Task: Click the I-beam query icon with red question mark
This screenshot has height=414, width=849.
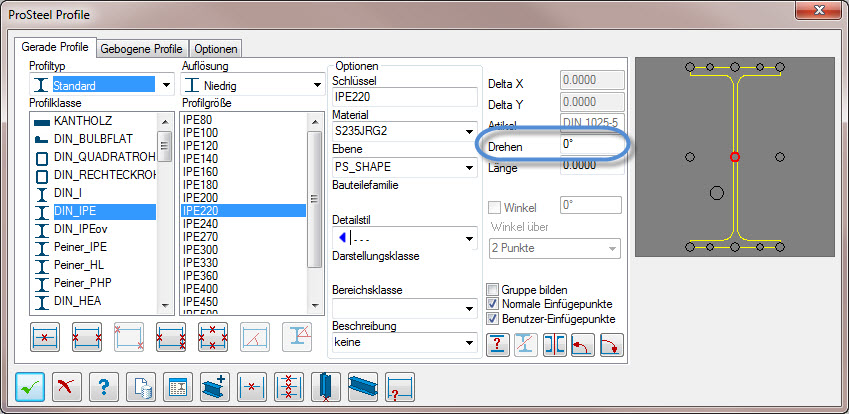Action: click(498, 344)
